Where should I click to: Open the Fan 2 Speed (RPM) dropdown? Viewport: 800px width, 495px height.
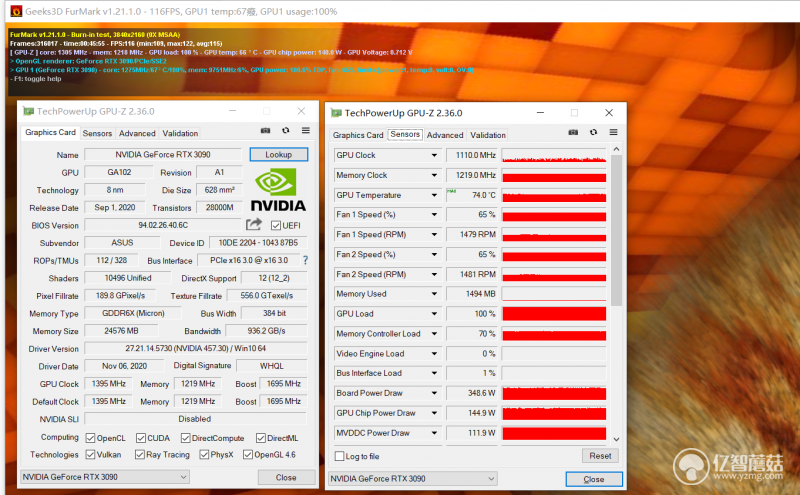(x=434, y=274)
